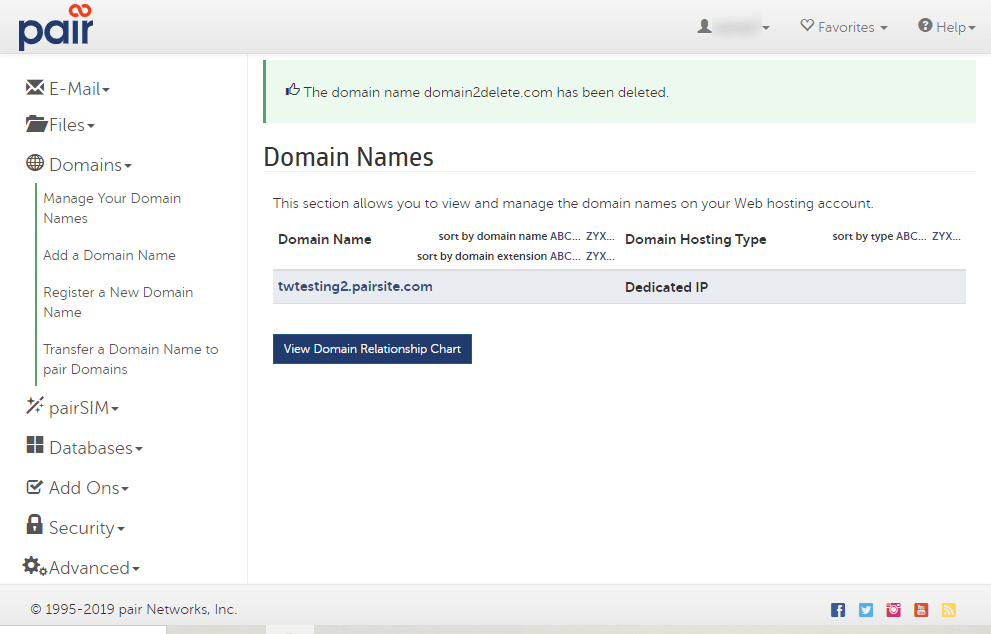Select Register a New Domain Name
Screen dimensions: 991x634
(118, 302)
